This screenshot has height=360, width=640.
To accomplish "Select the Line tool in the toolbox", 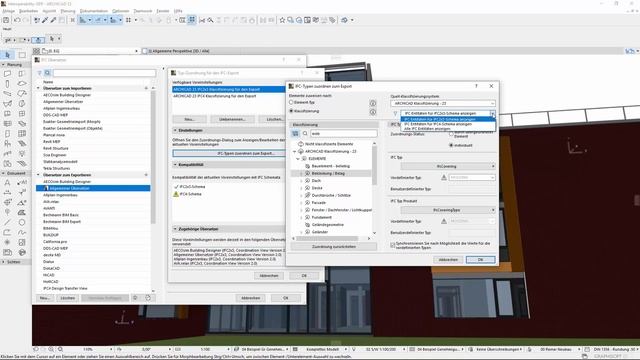I will click(7, 222).
